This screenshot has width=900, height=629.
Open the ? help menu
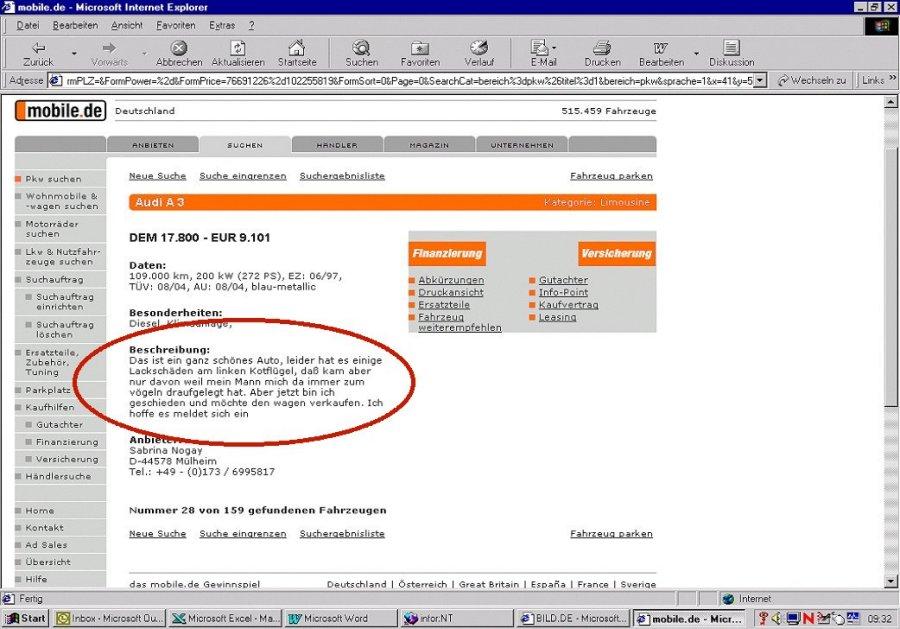tap(251, 25)
